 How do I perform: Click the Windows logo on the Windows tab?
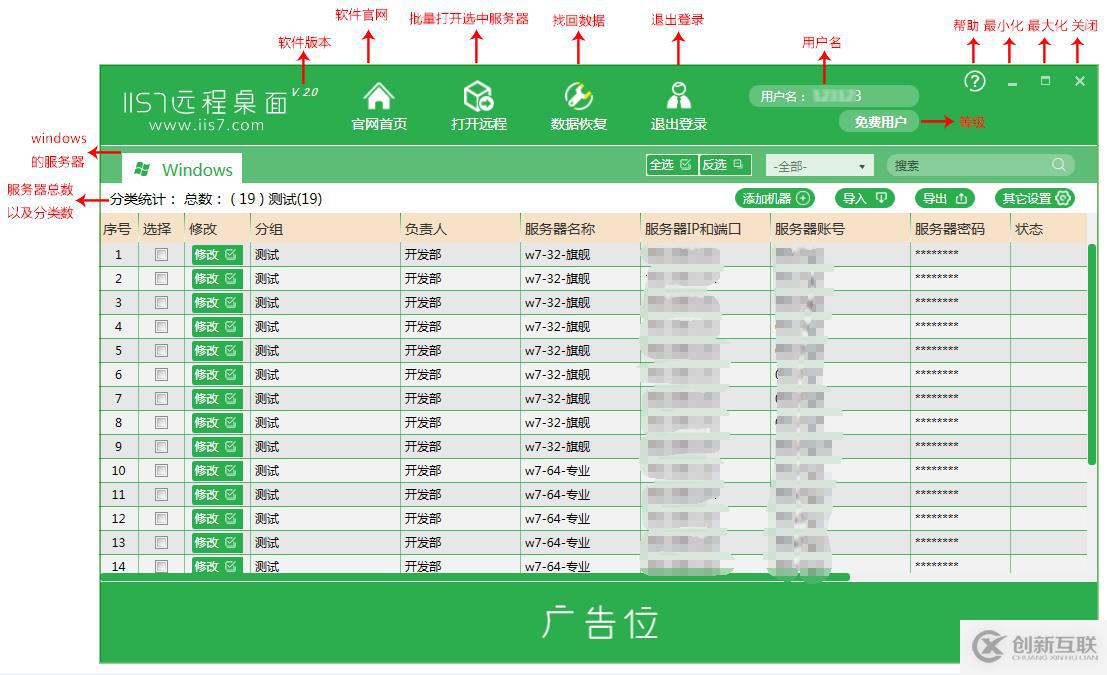143,168
